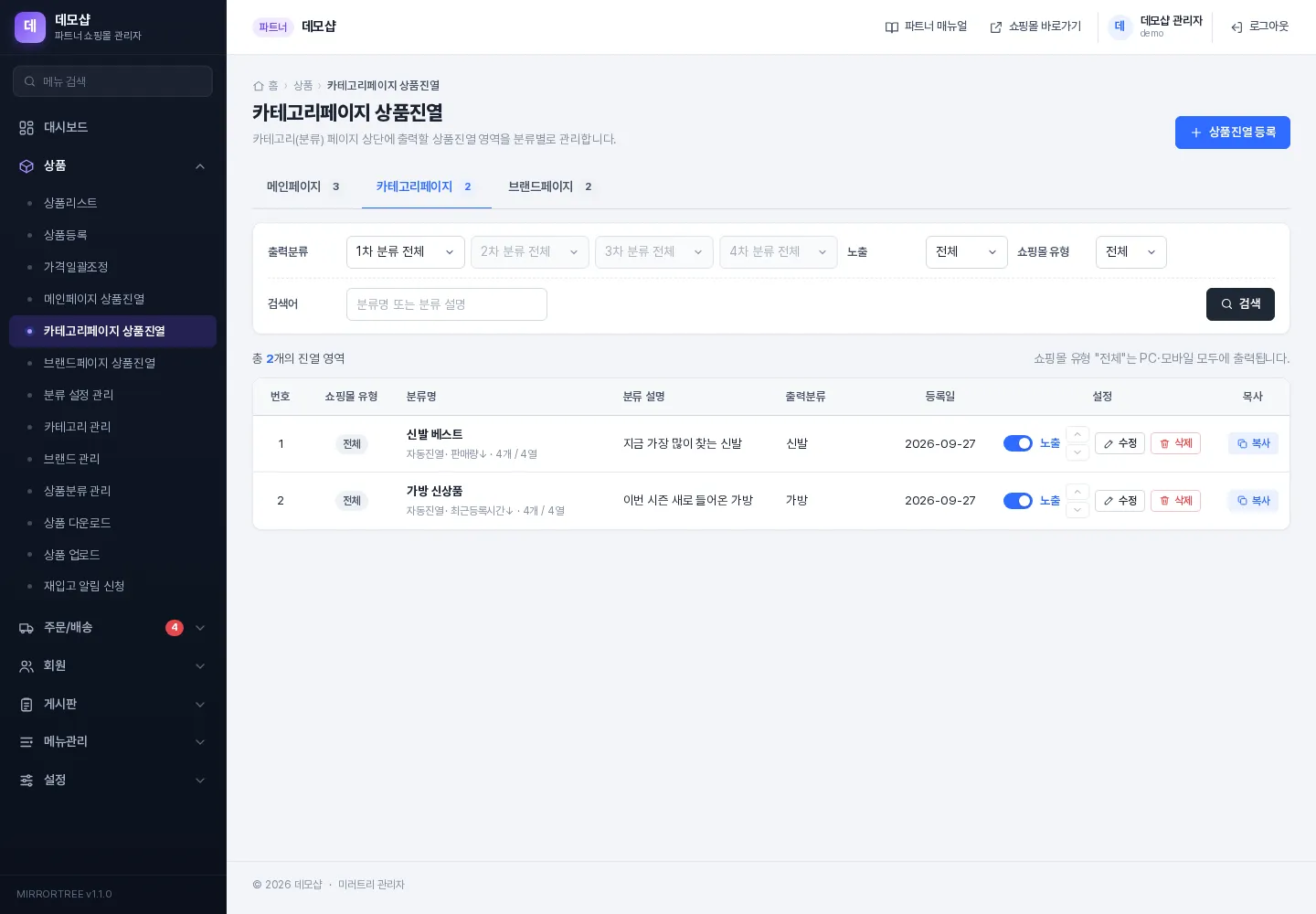Click the 게시판 clipboard icon
This screenshot has height=914, width=1316.
[x=27, y=705]
